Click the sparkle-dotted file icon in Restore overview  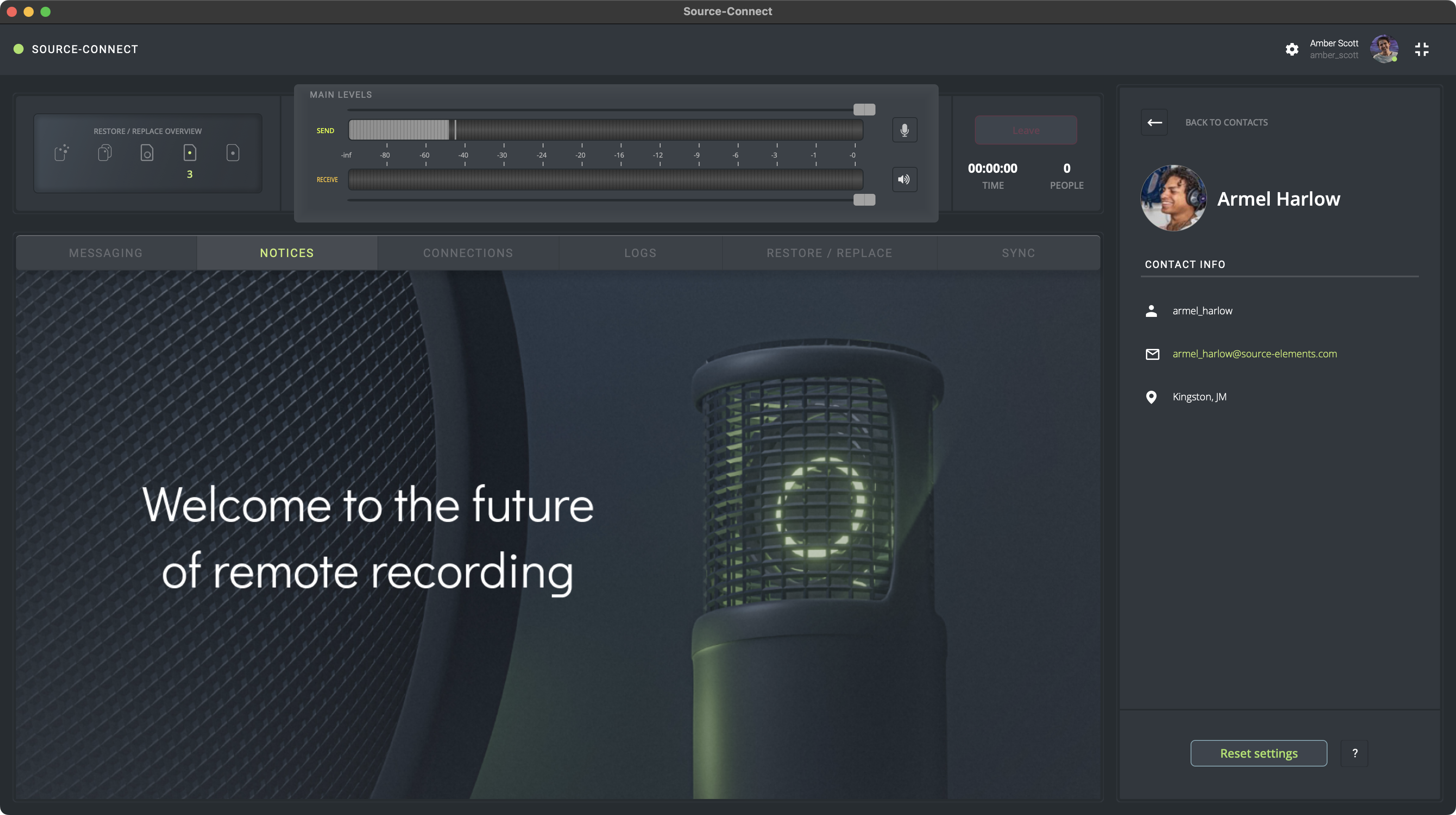62,153
